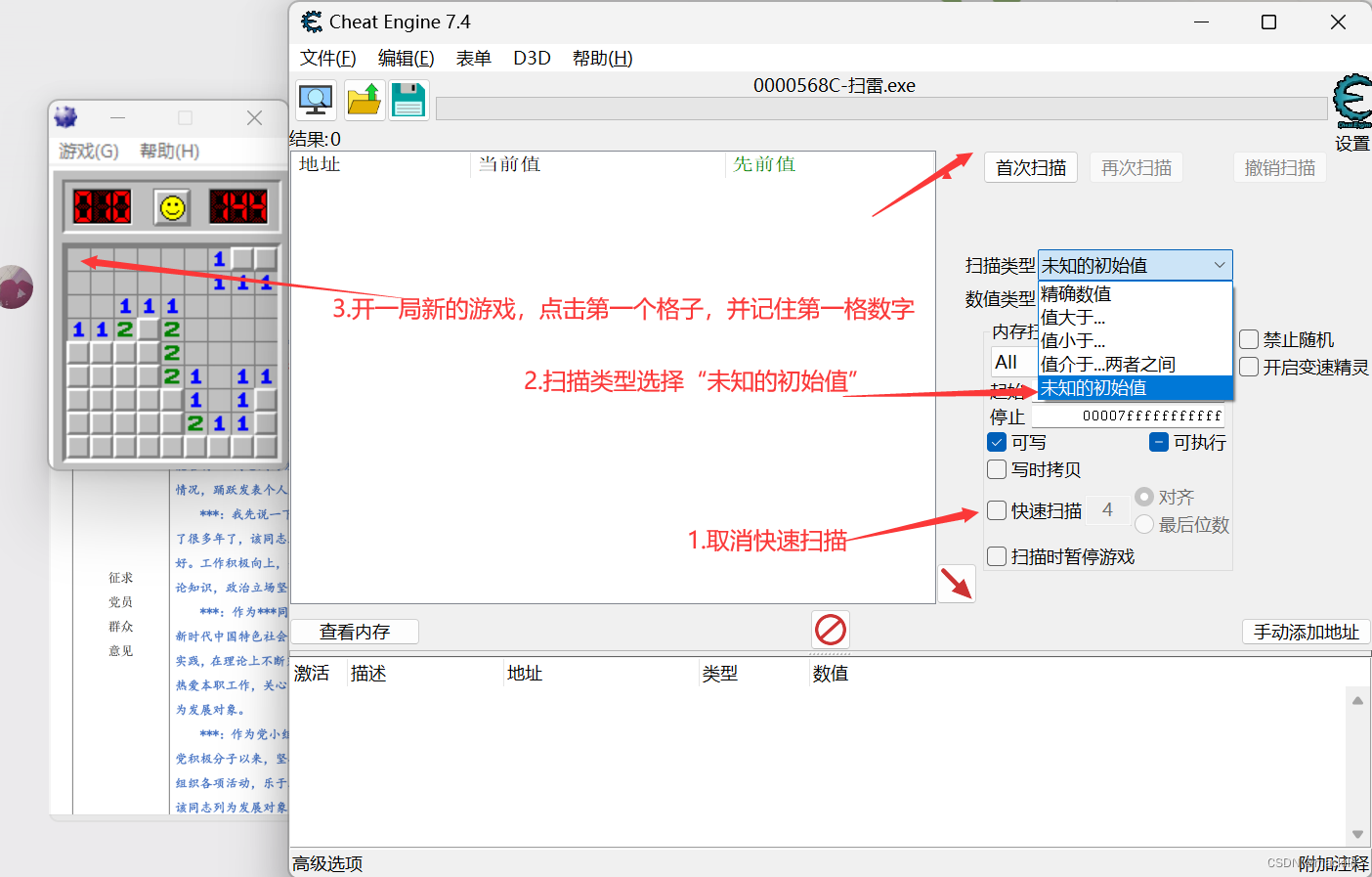This screenshot has width=1372, height=877.
Task: Open the 编辑(E) menu
Action: (x=407, y=58)
